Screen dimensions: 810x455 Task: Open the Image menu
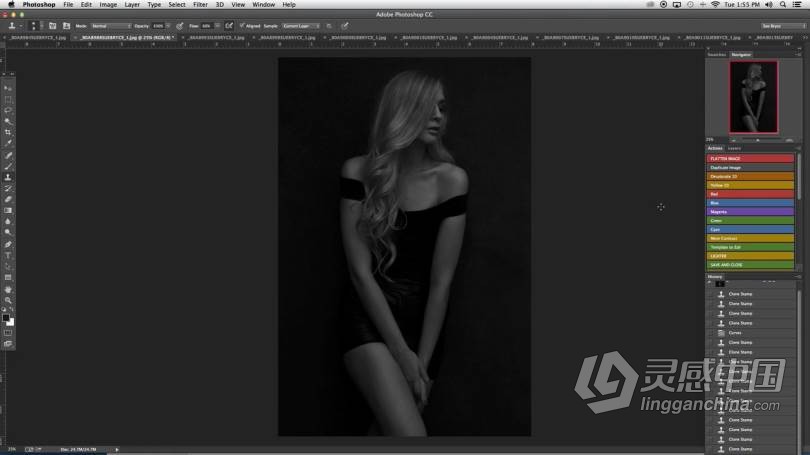coord(108,5)
